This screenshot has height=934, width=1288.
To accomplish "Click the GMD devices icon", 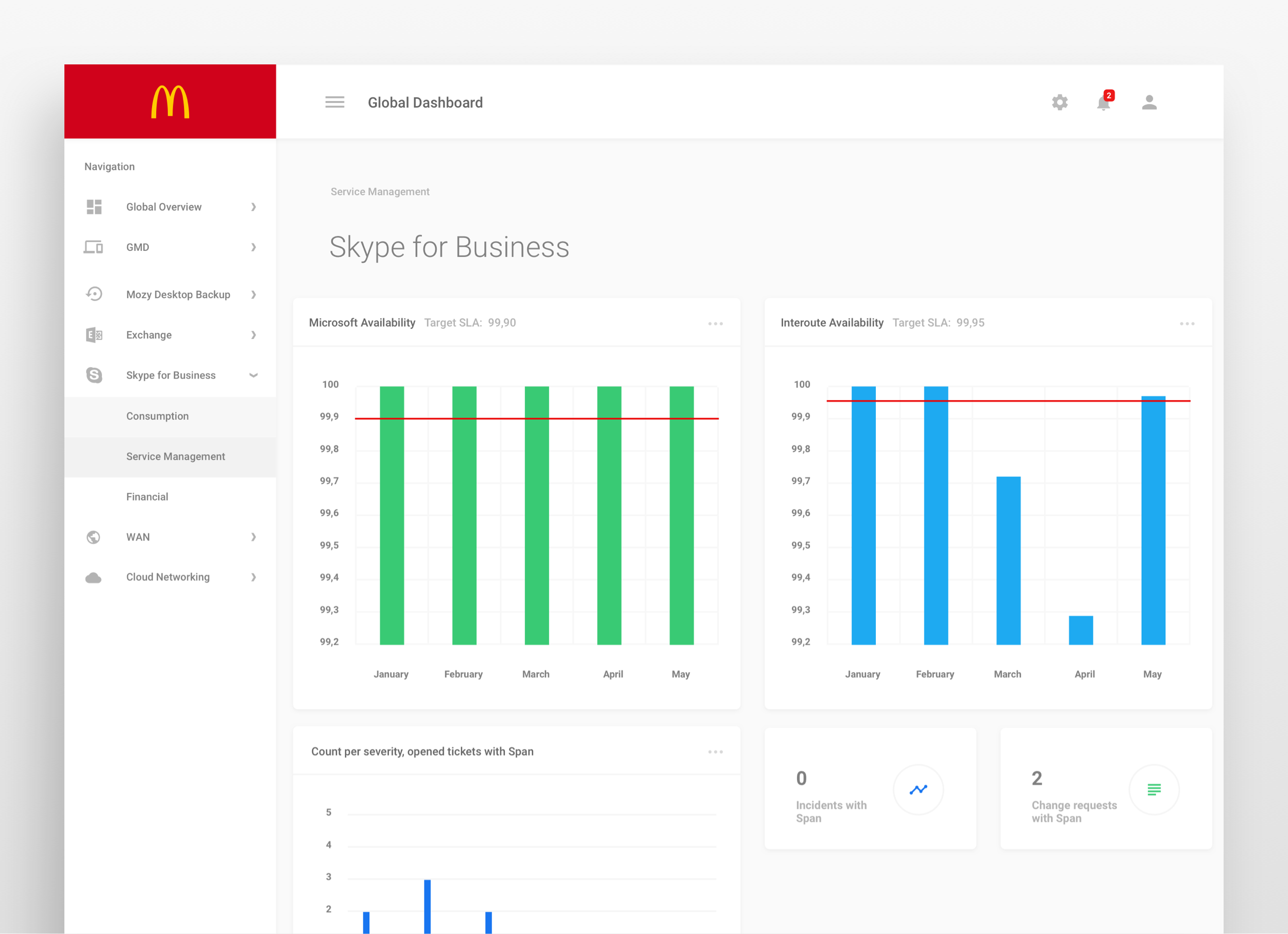I will click(x=93, y=247).
